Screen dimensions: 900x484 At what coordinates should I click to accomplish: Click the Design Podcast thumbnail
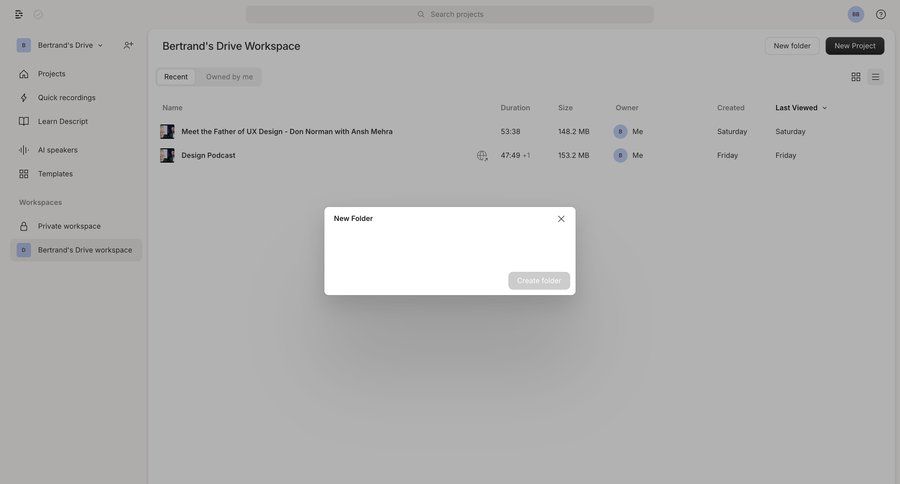[167, 156]
